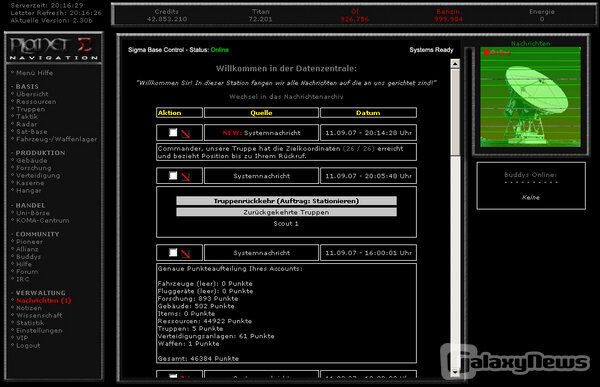Open the Taktik page

pyautogui.click(x=27, y=116)
